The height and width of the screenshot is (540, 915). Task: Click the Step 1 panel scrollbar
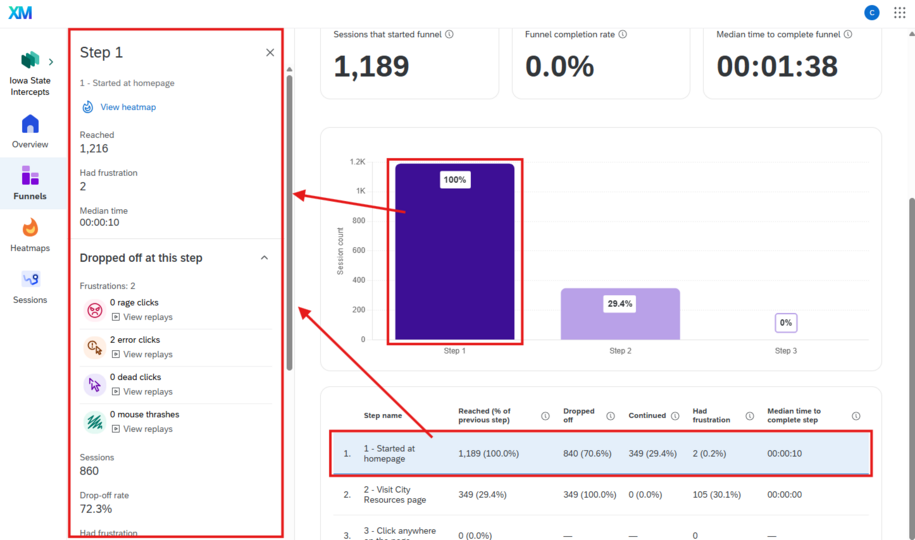[289, 222]
